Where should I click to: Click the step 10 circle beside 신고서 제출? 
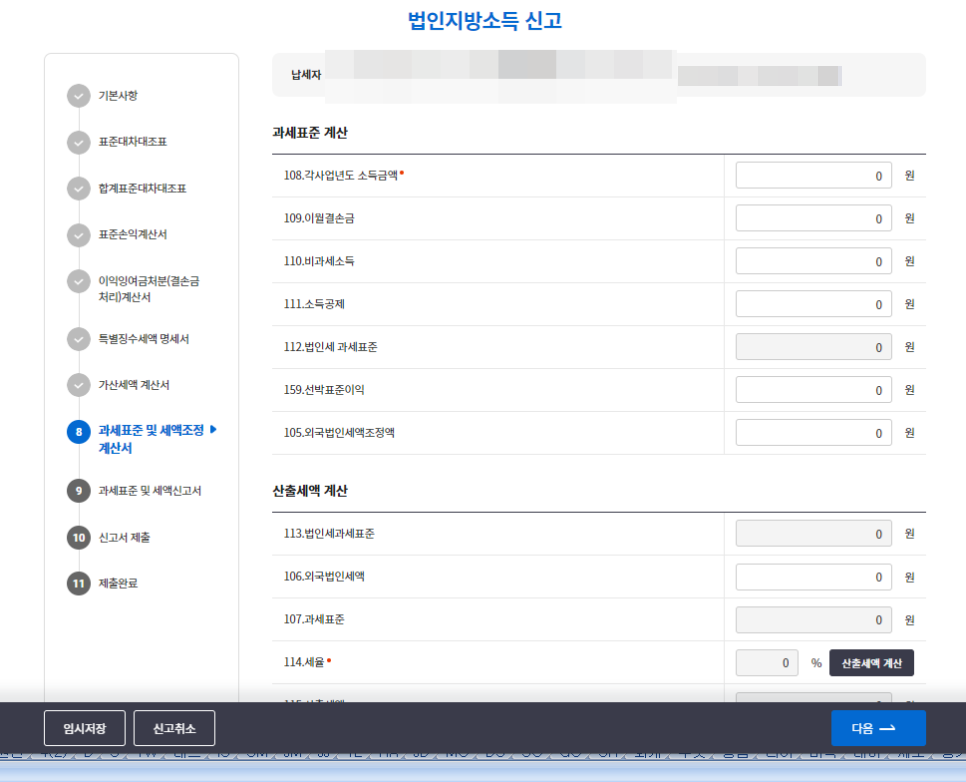[79, 537]
